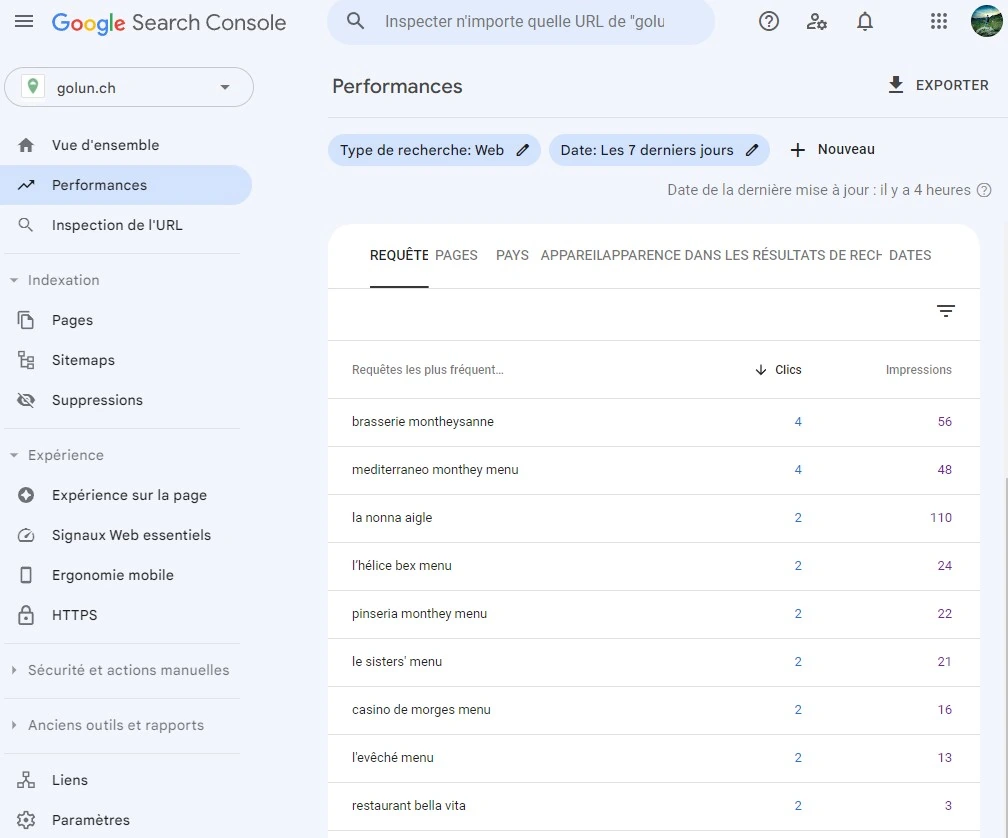This screenshot has height=838, width=1008.
Task: Open the account profile avatar
Action: [986, 21]
